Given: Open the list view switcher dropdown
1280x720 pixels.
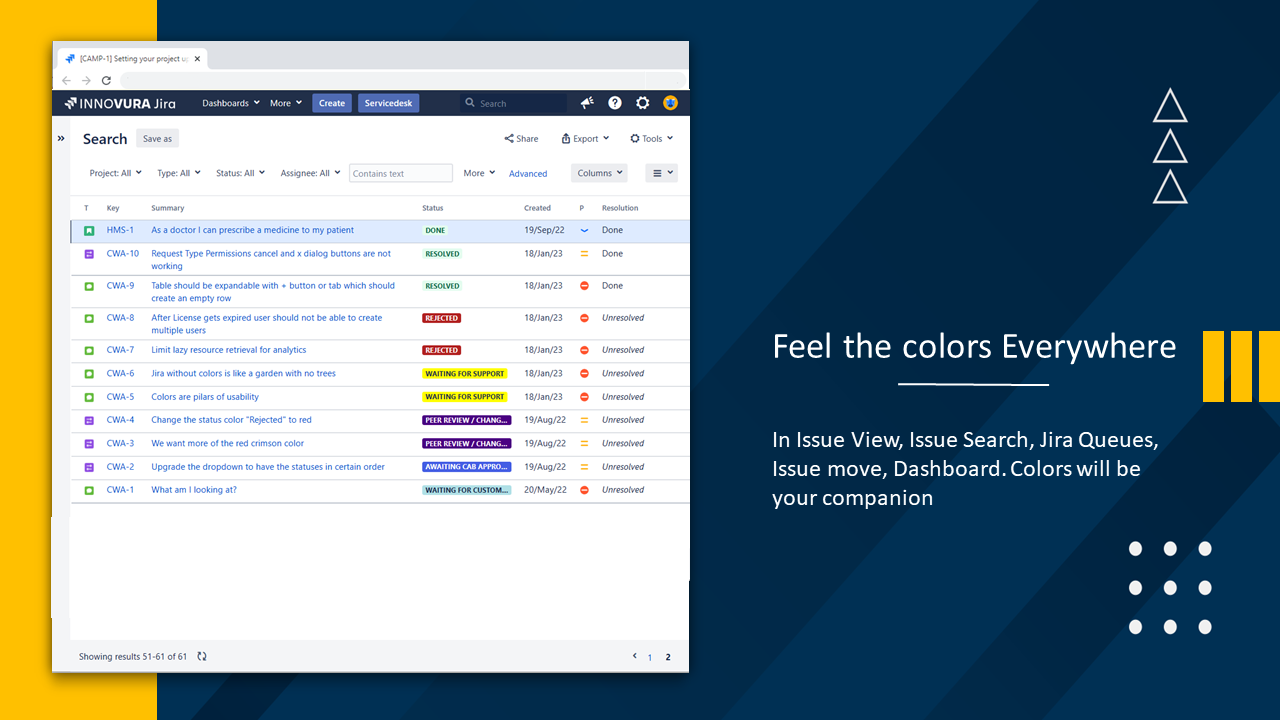Looking at the screenshot, I should point(661,173).
